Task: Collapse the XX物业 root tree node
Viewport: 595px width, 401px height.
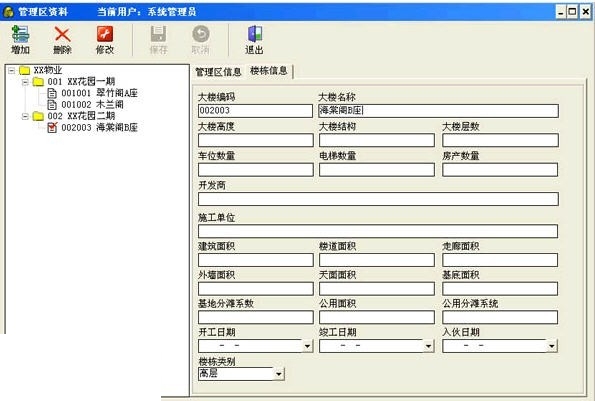Action: click(x=12, y=70)
